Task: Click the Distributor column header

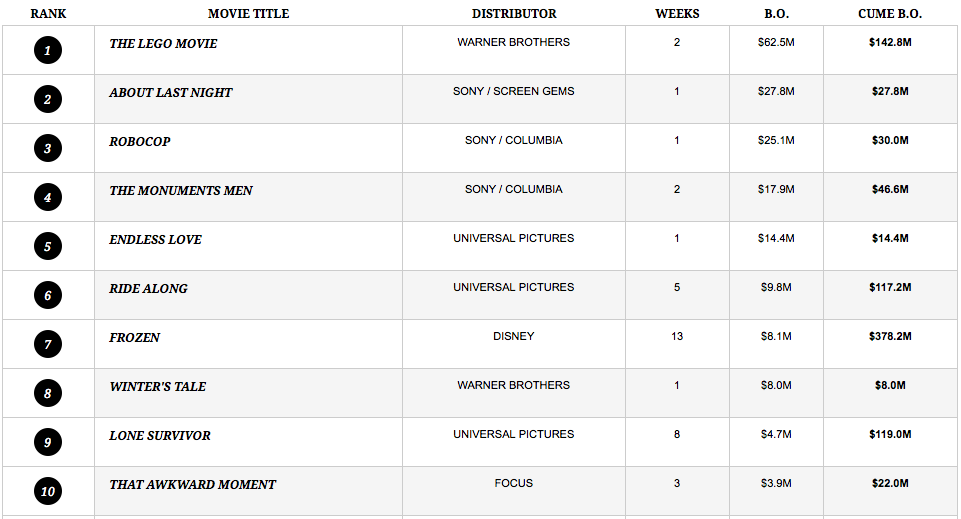Action: tap(514, 13)
